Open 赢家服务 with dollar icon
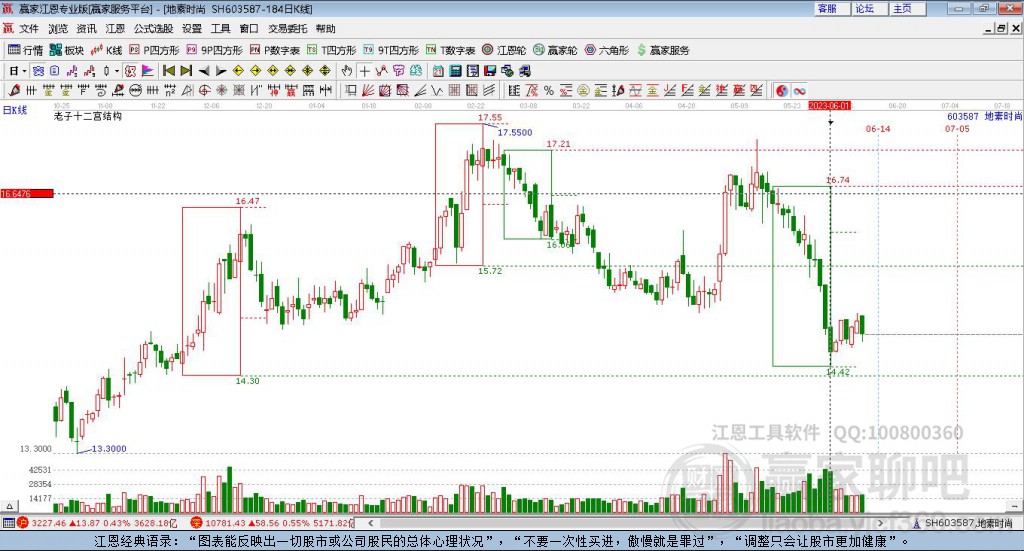The image size is (1024, 551). click(663, 50)
